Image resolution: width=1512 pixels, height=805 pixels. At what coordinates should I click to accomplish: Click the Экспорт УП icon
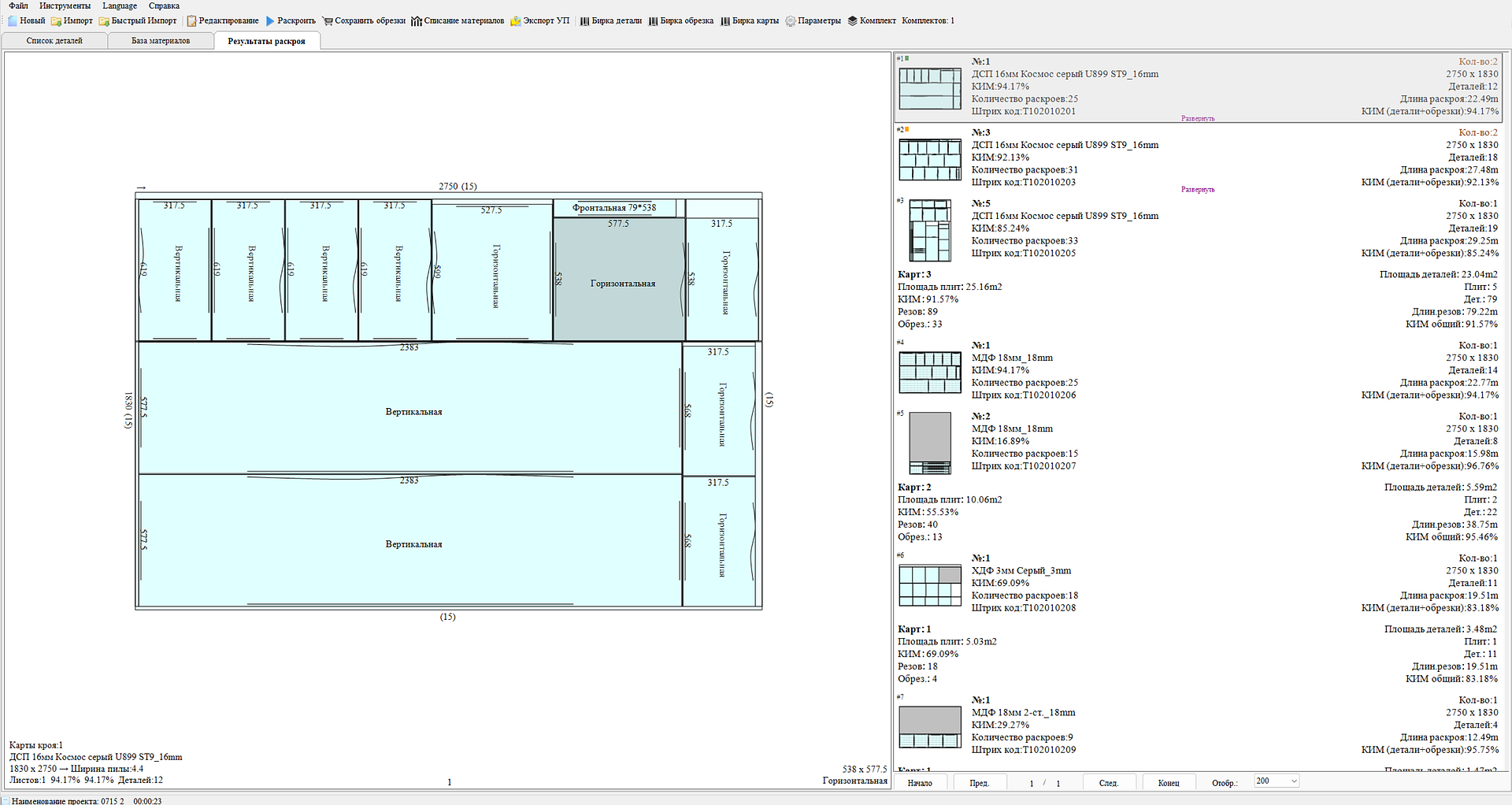click(x=516, y=20)
